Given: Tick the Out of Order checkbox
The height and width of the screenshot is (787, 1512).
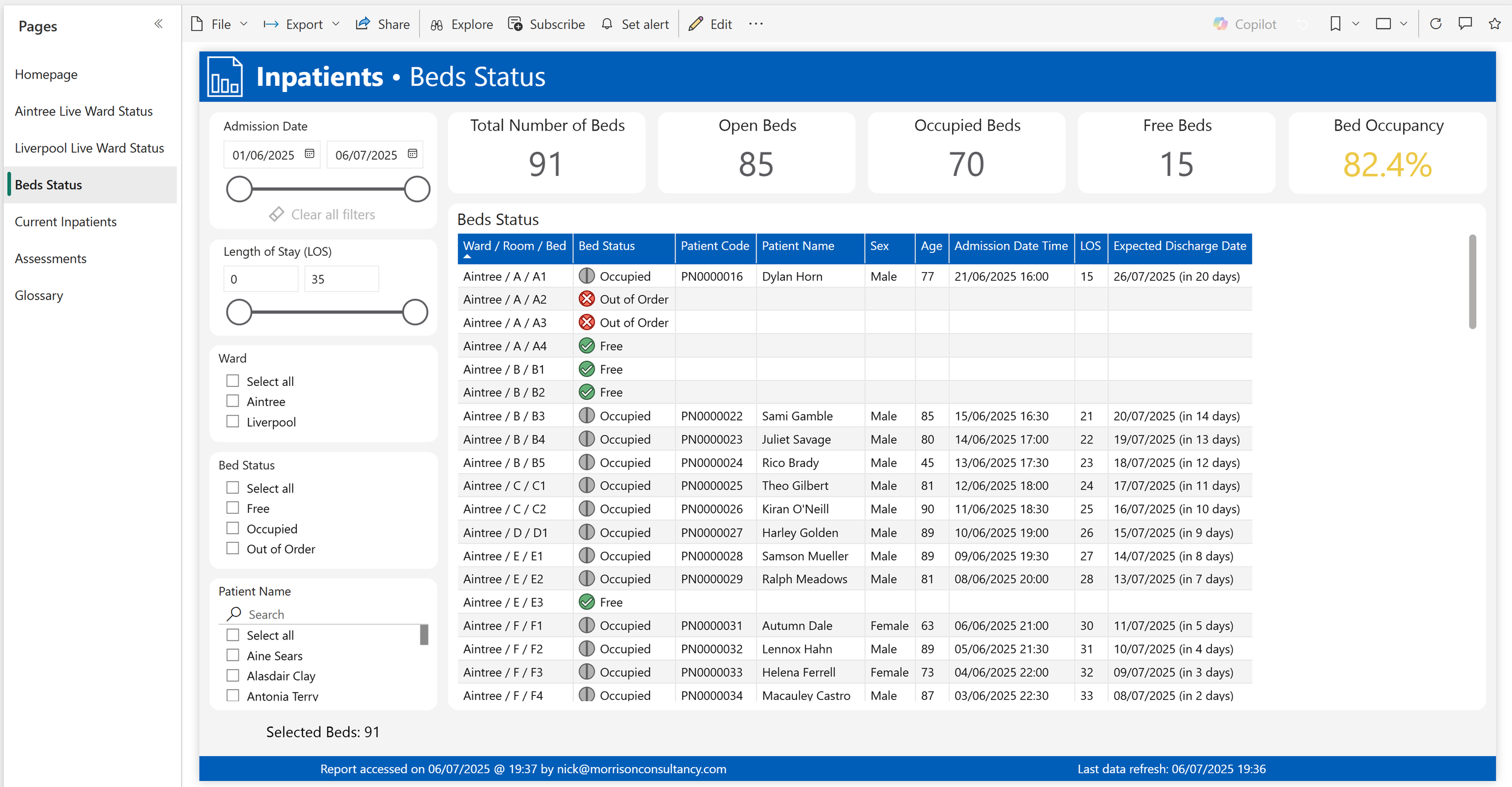Looking at the screenshot, I should pos(233,549).
